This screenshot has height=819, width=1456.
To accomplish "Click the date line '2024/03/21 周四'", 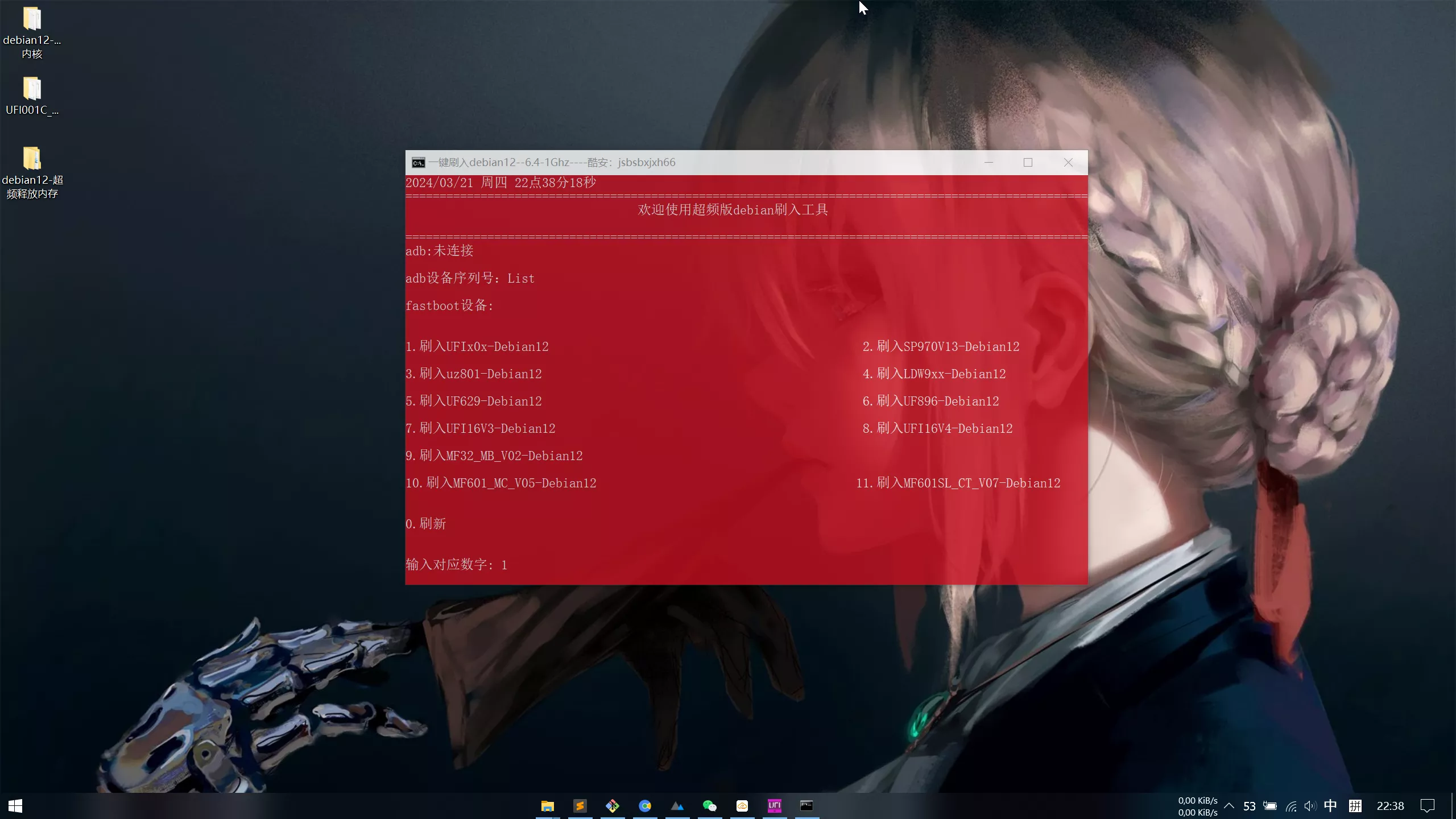I will (457, 183).
